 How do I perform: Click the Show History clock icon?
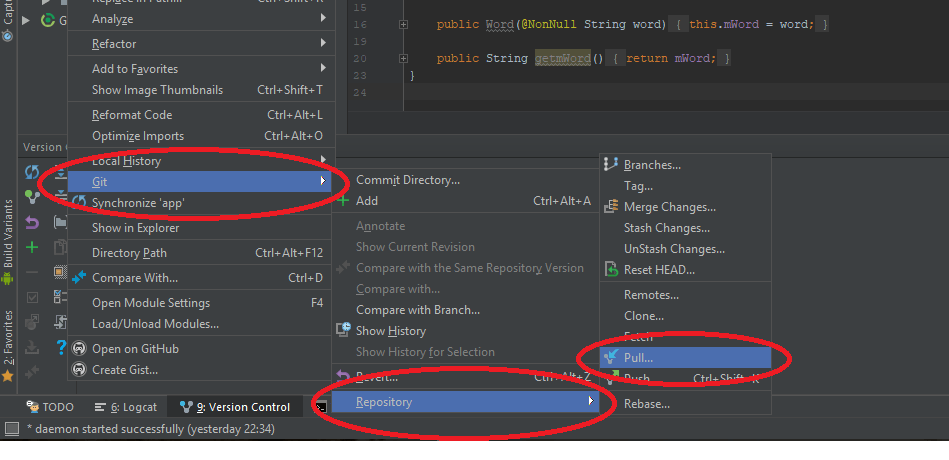(x=343, y=331)
